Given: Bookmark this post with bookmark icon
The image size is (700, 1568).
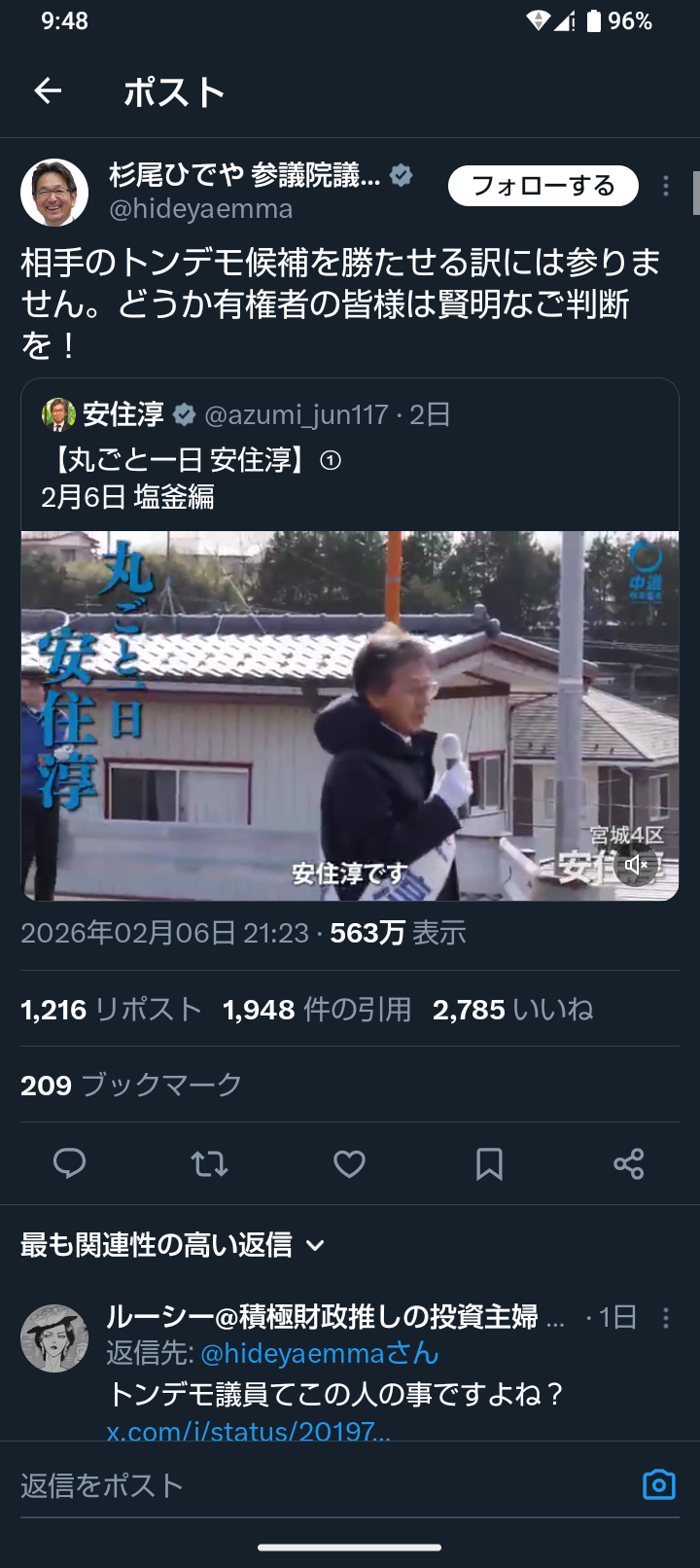Looking at the screenshot, I should click(x=489, y=1163).
